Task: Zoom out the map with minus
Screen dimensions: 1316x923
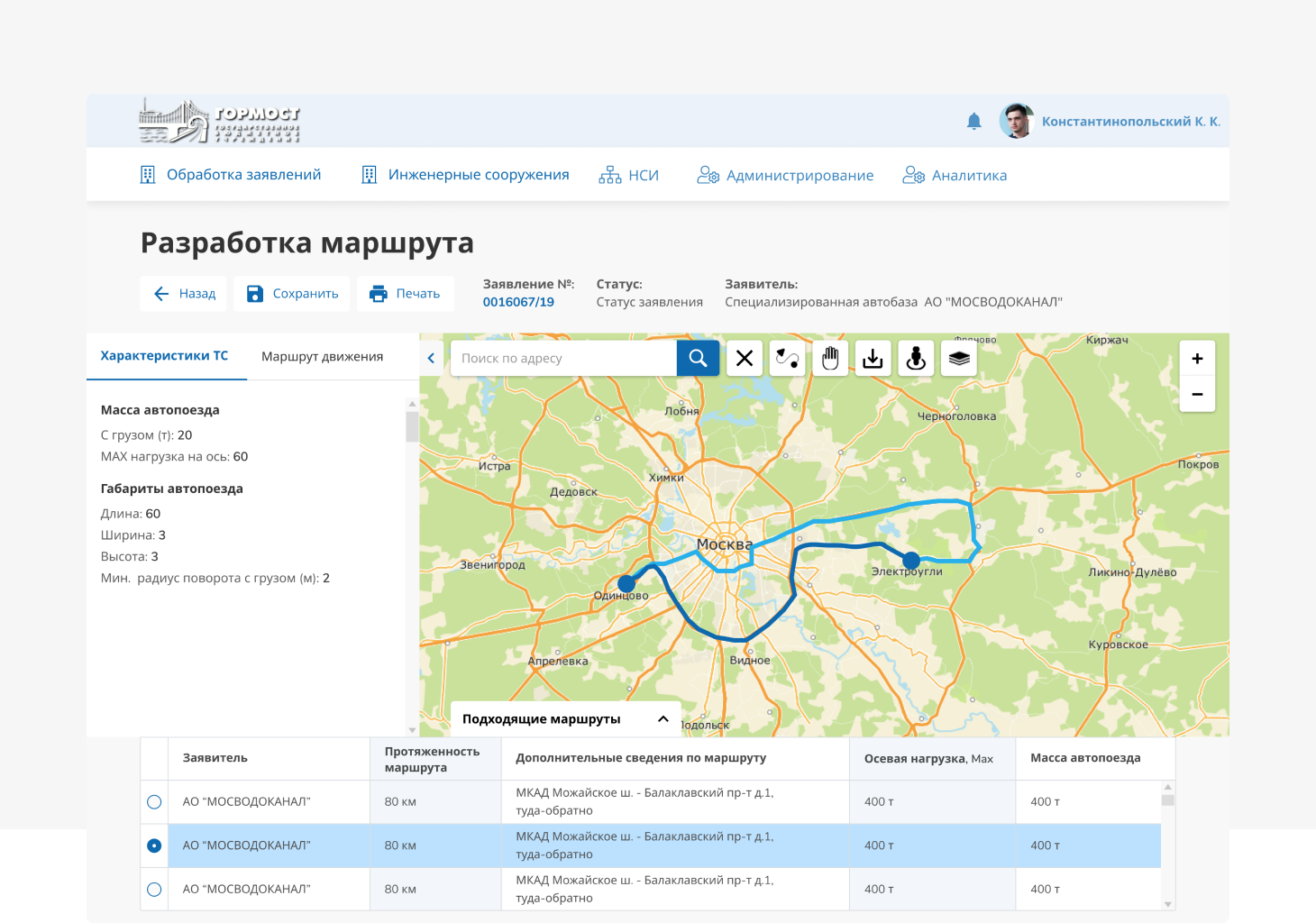Action: (x=1197, y=394)
